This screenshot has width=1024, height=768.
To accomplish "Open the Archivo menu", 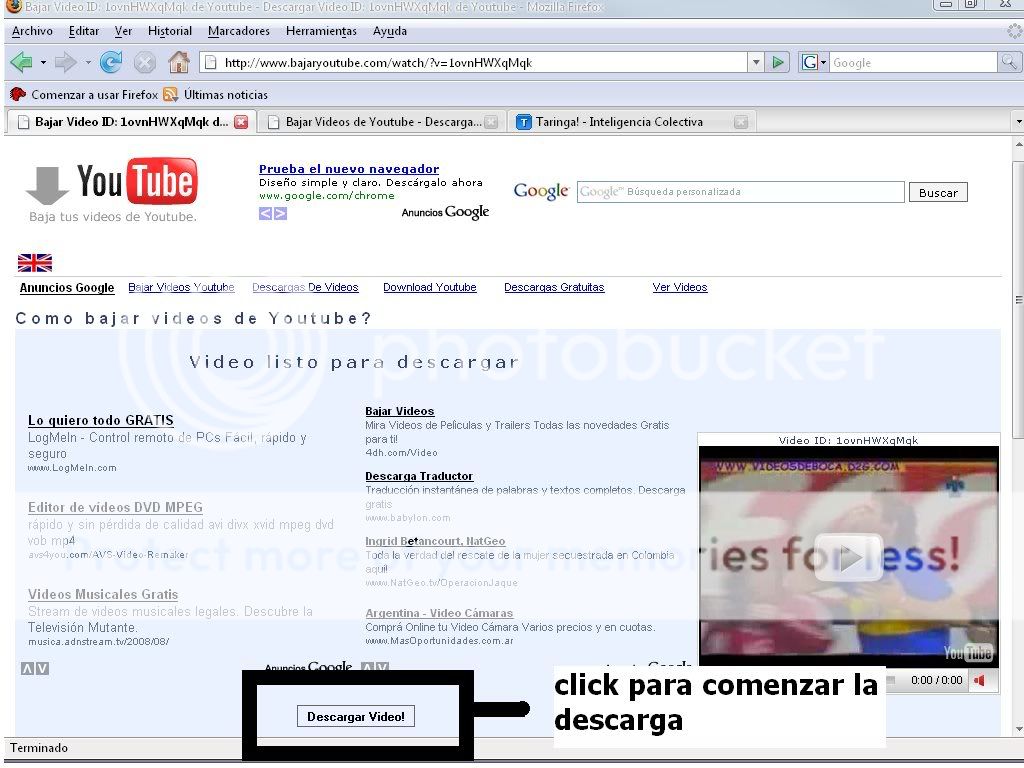I will (32, 31).
